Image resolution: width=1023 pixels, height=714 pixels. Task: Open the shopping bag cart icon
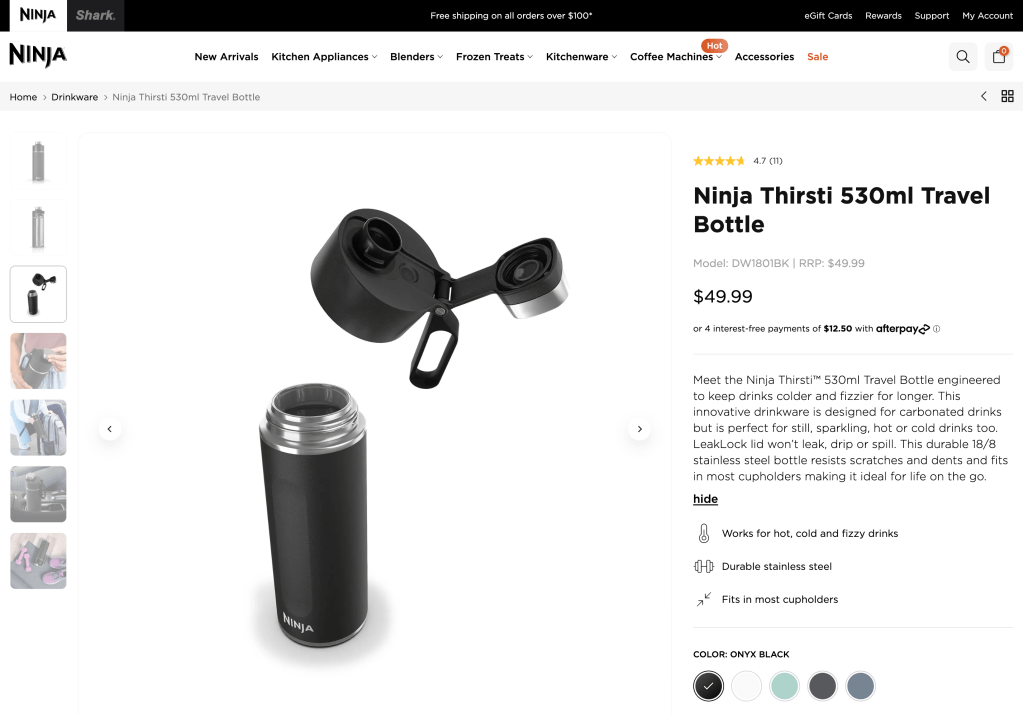point(998,57)
